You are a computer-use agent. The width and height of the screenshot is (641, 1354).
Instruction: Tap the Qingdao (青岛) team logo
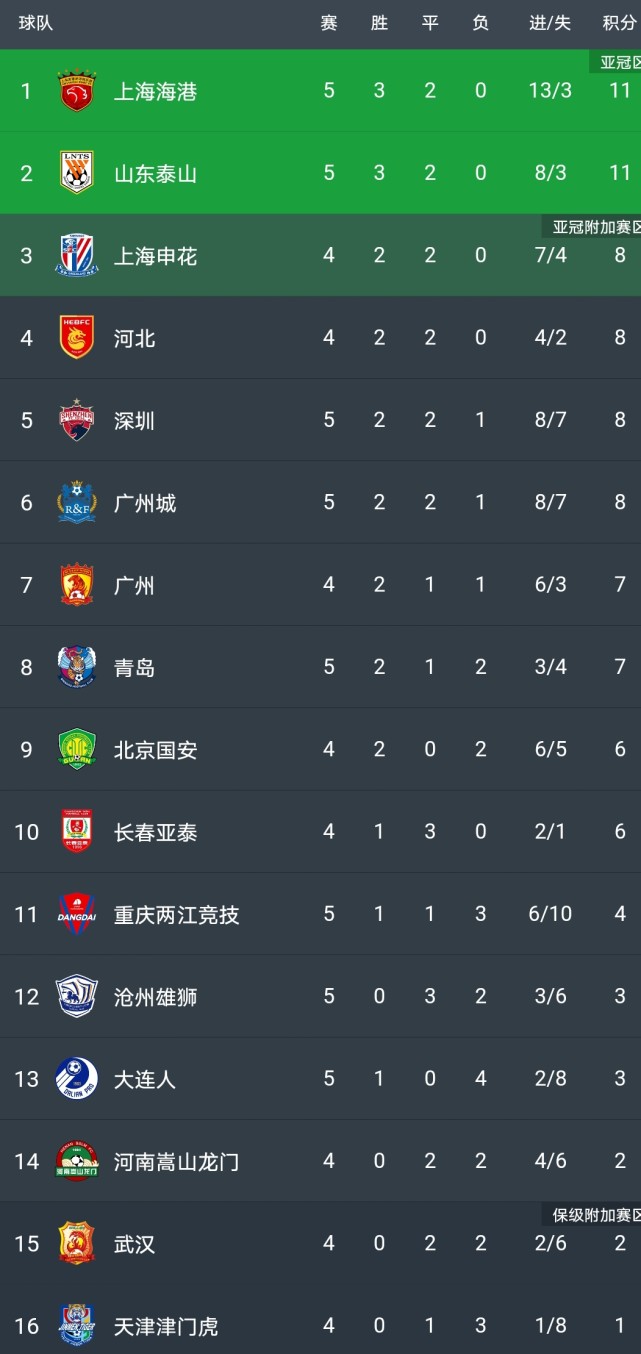tap(76, 667)
